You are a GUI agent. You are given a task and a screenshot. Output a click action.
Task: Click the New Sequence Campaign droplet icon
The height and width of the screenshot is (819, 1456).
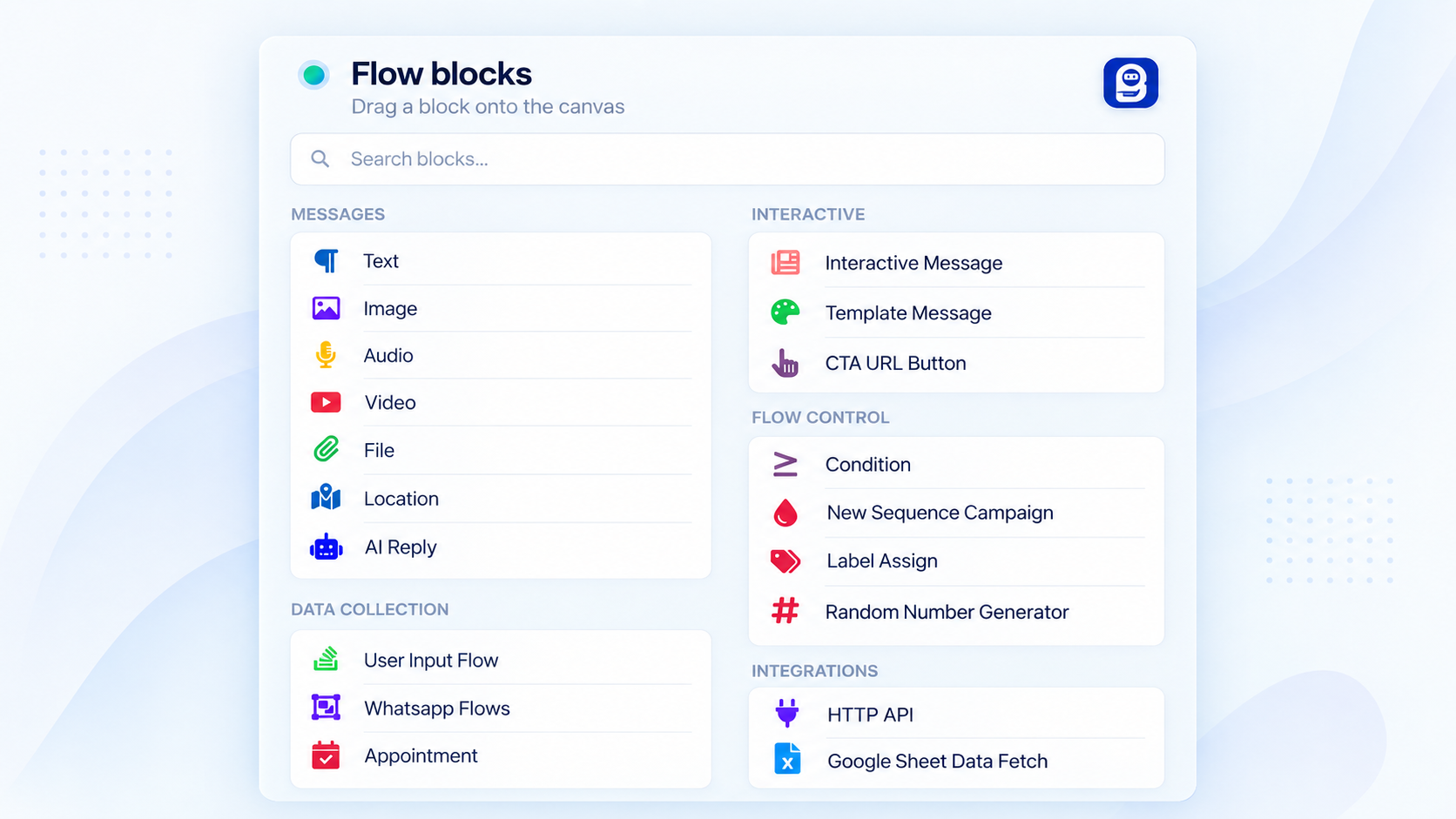pos(785,513)
